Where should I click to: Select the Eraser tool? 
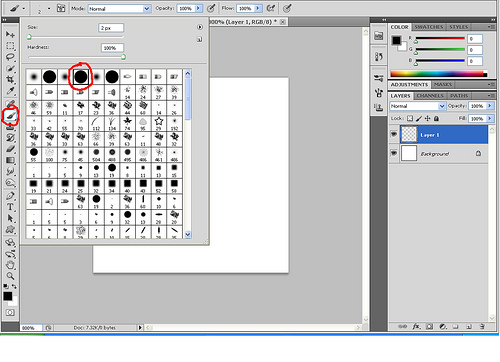tap(10, 149)
